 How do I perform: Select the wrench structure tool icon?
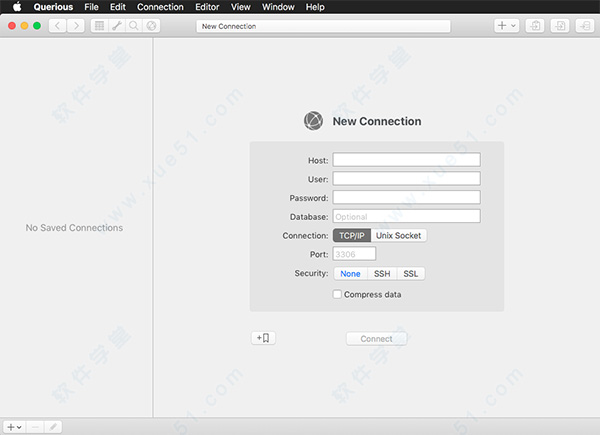tap(116, 26)
